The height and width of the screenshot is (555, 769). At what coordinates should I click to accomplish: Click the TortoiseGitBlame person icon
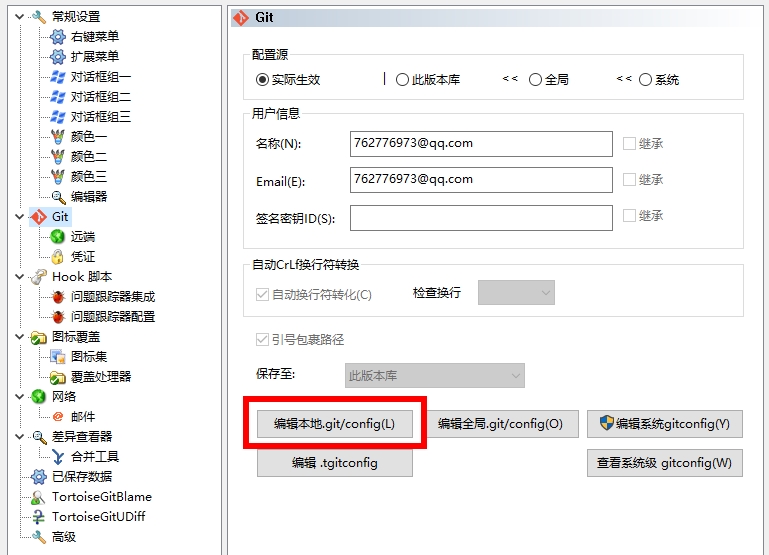pyautogui.click(x=38, y=497)
